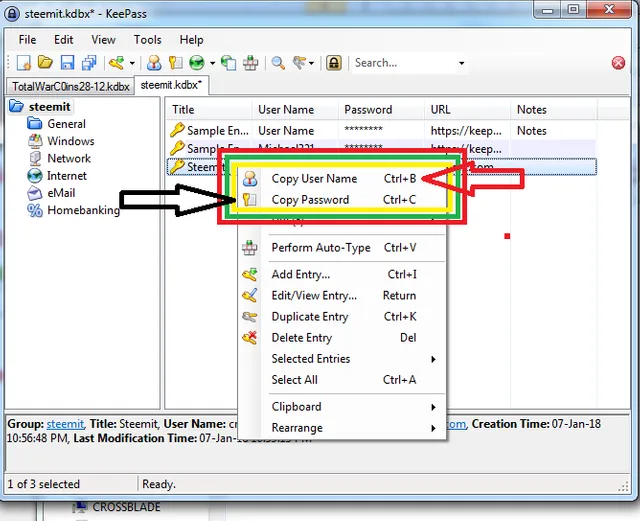Click the window resize grip in corner

[623, 485]
